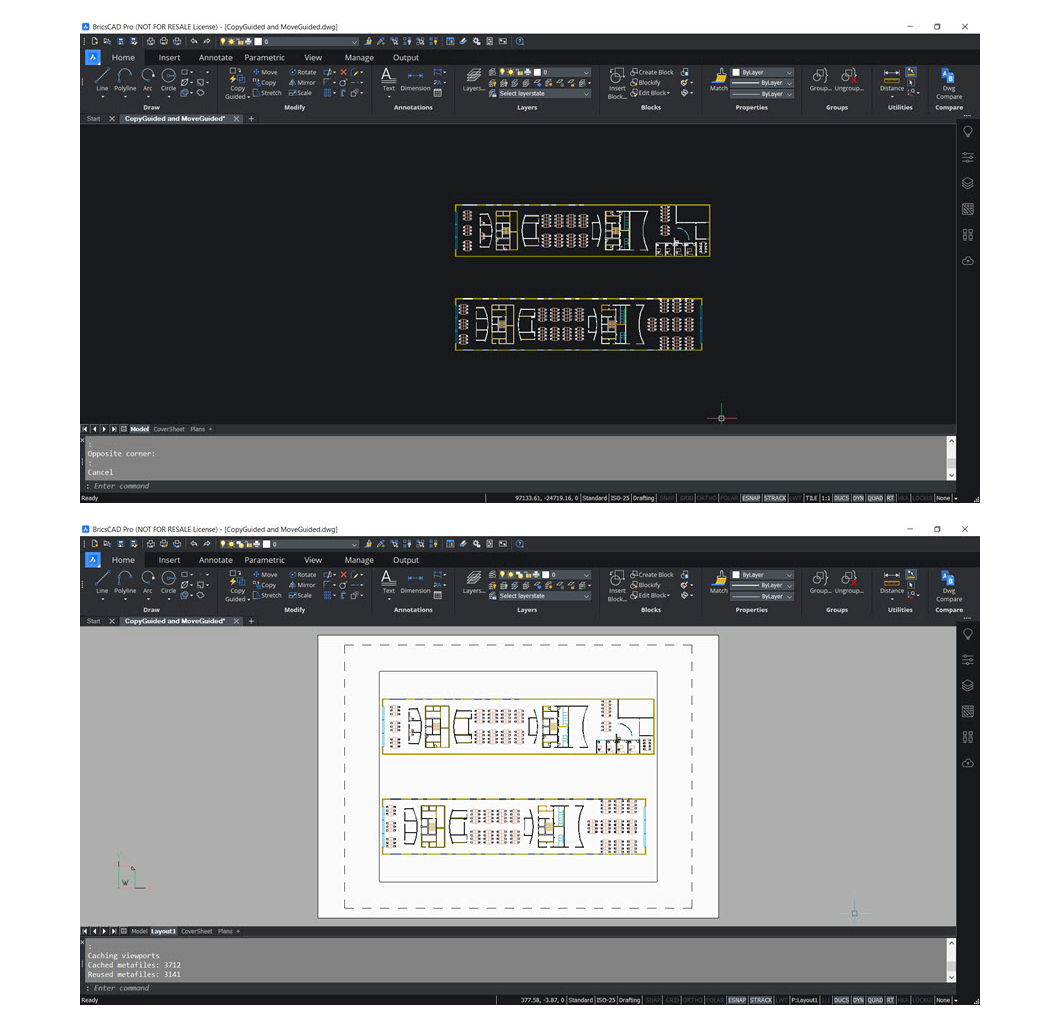Click Copy Guided icon in upper window
Image resolution: width=1060 pixels, height=1025 pixels.
[237, 76]
